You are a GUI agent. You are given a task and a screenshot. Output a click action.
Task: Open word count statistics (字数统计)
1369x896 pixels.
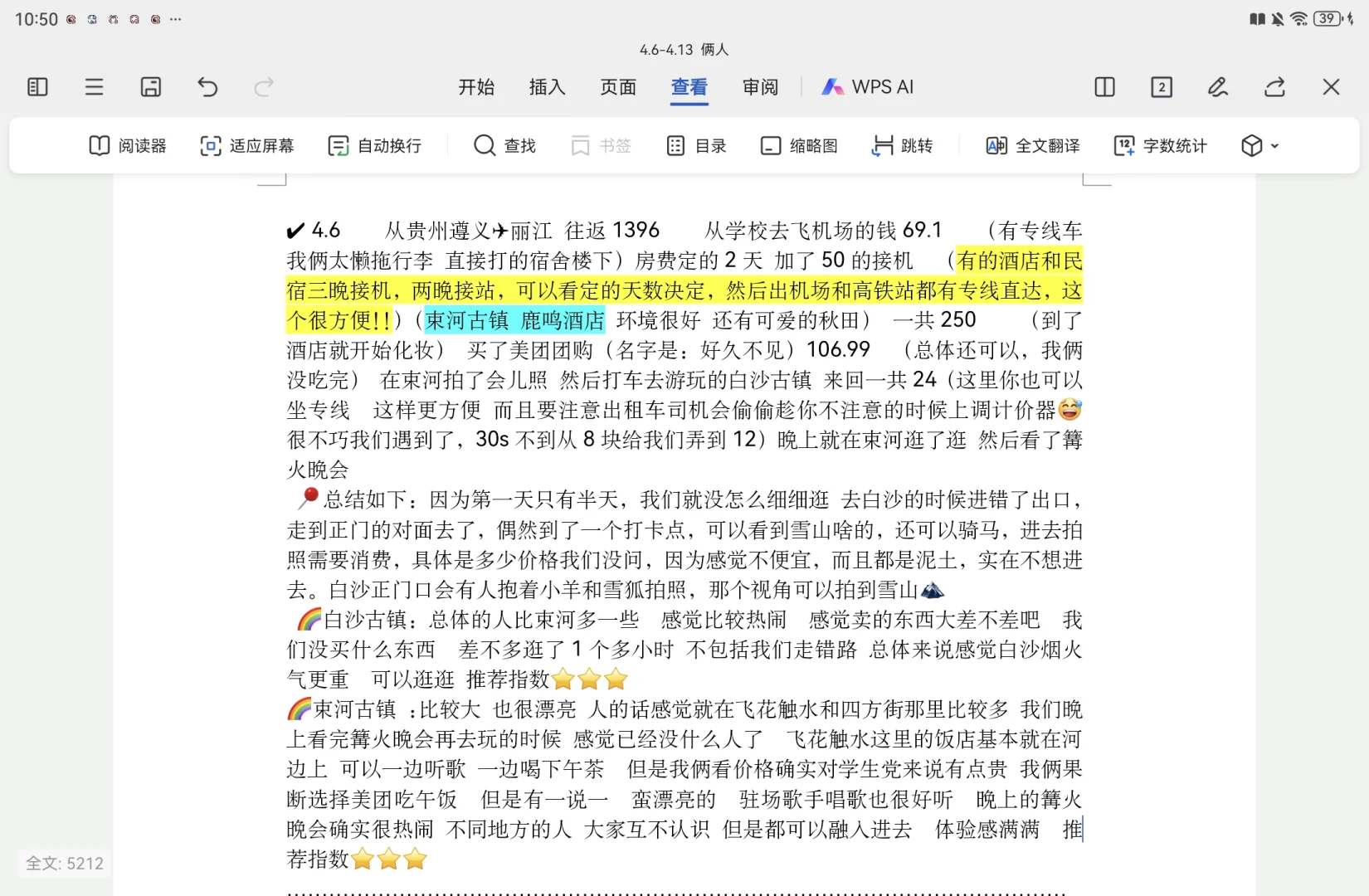pyautogui.click(x=1159, y=145)
